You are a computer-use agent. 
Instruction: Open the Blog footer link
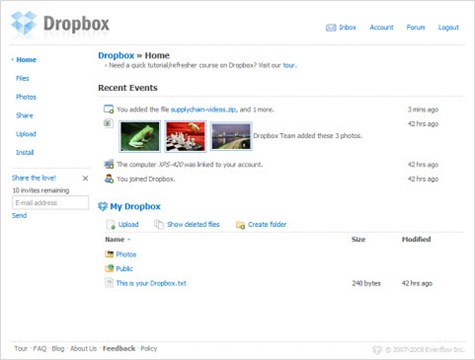click(x=58, y=348)
